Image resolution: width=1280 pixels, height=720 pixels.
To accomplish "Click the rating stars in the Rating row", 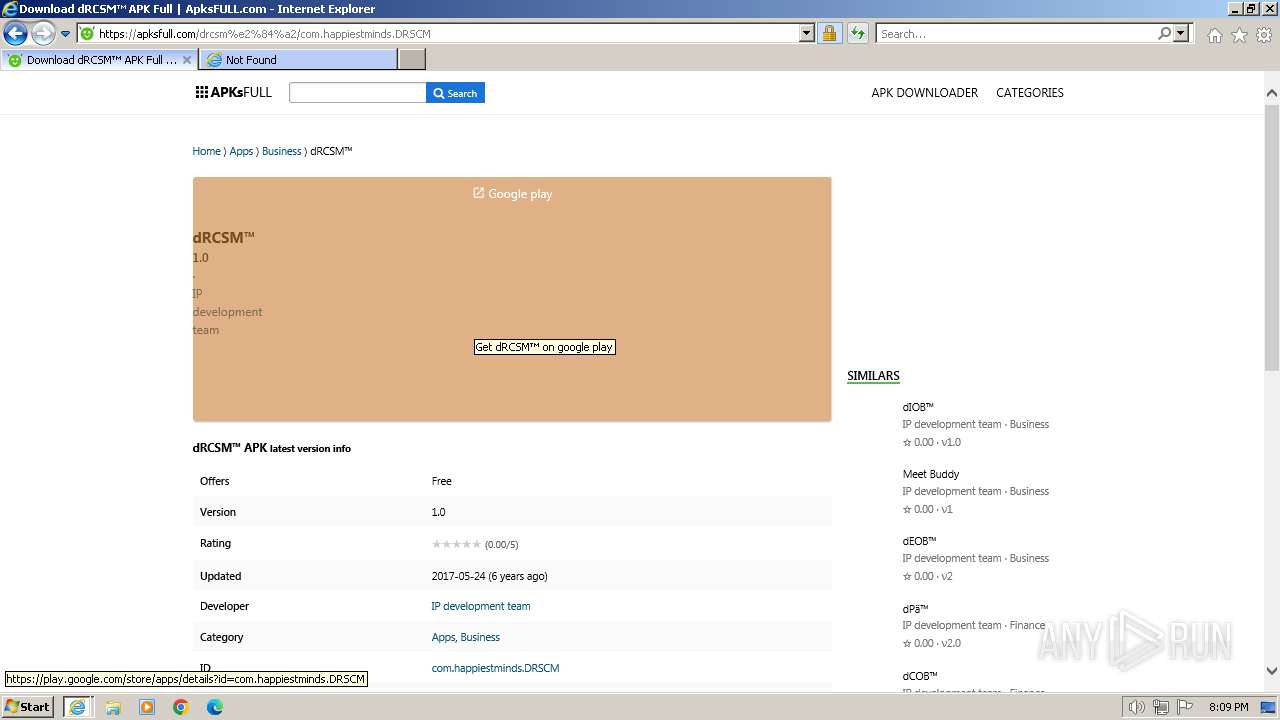I will tap(456, 544).
